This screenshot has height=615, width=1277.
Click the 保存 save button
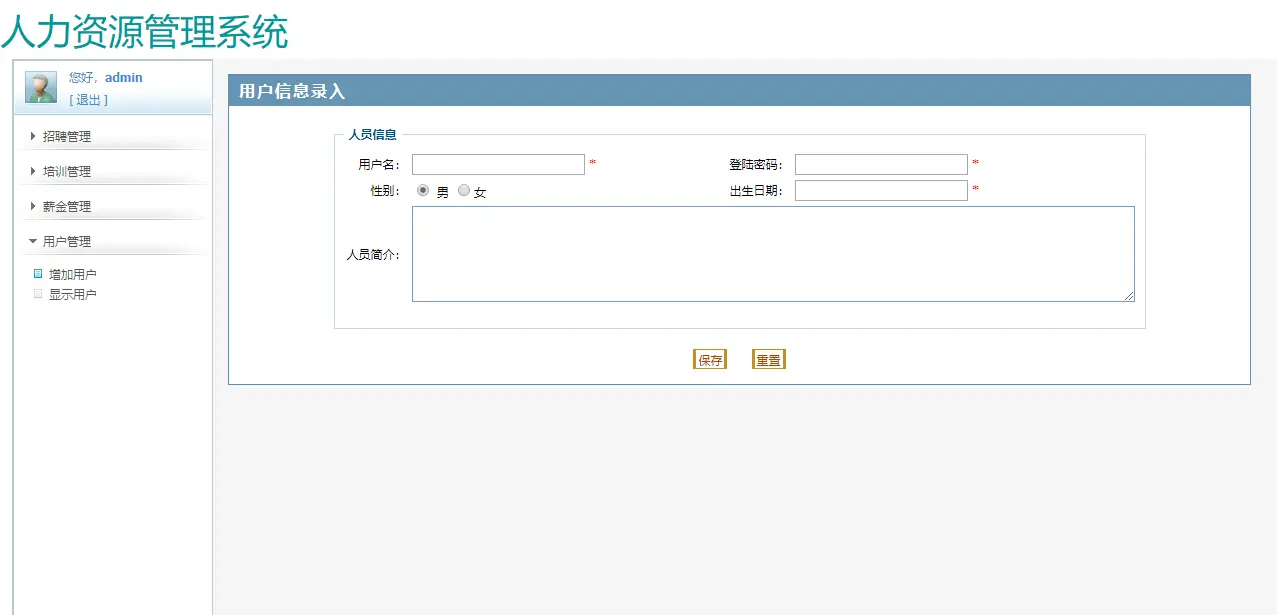pos(710,358)
